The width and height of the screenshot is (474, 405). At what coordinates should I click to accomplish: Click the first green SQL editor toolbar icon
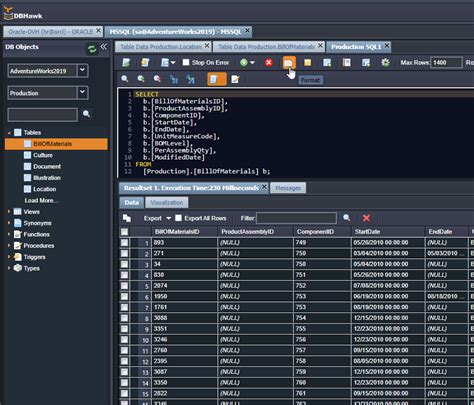(126, 62)
